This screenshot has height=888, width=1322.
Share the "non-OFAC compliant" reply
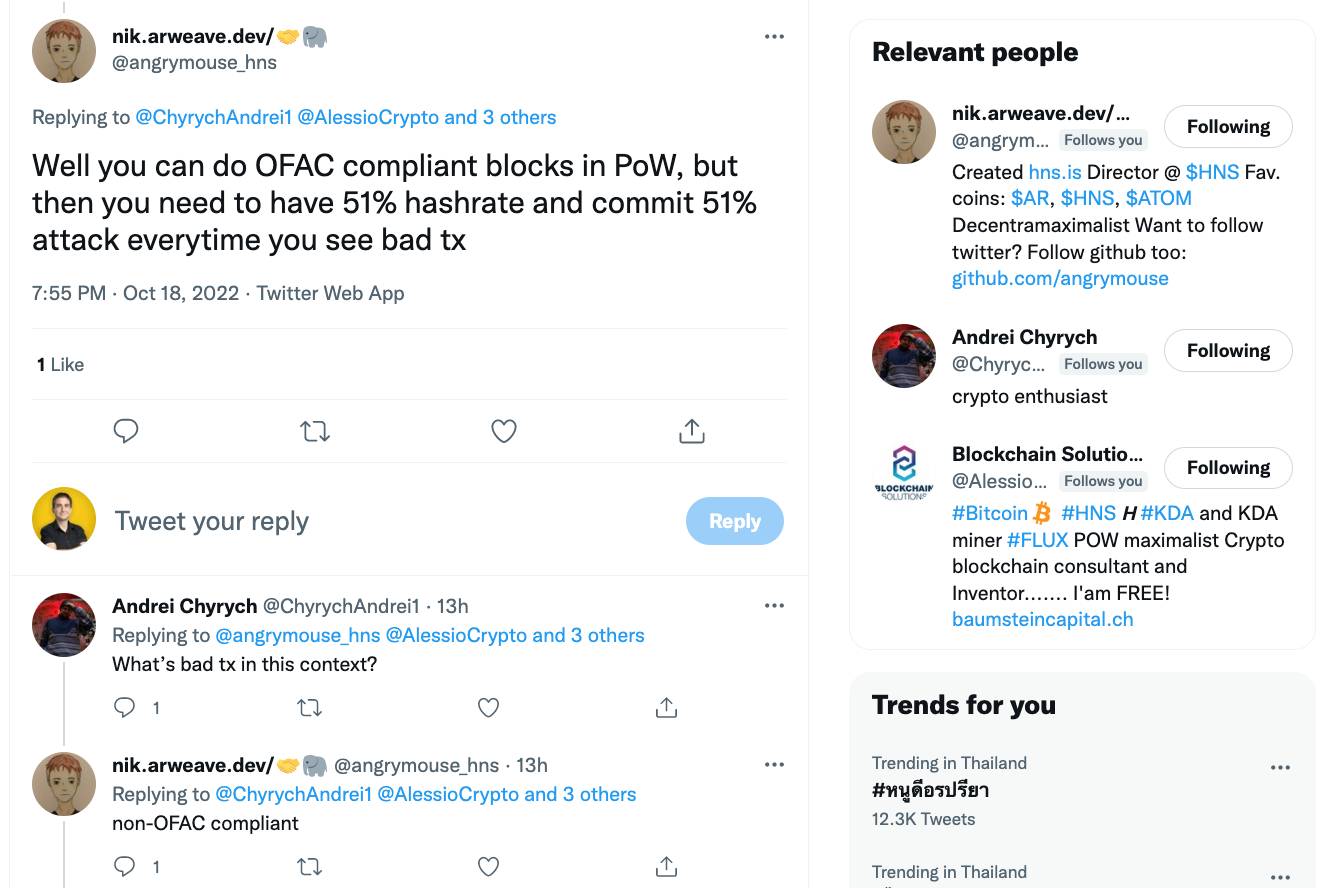pyautogui.click(x=666, y=866)
